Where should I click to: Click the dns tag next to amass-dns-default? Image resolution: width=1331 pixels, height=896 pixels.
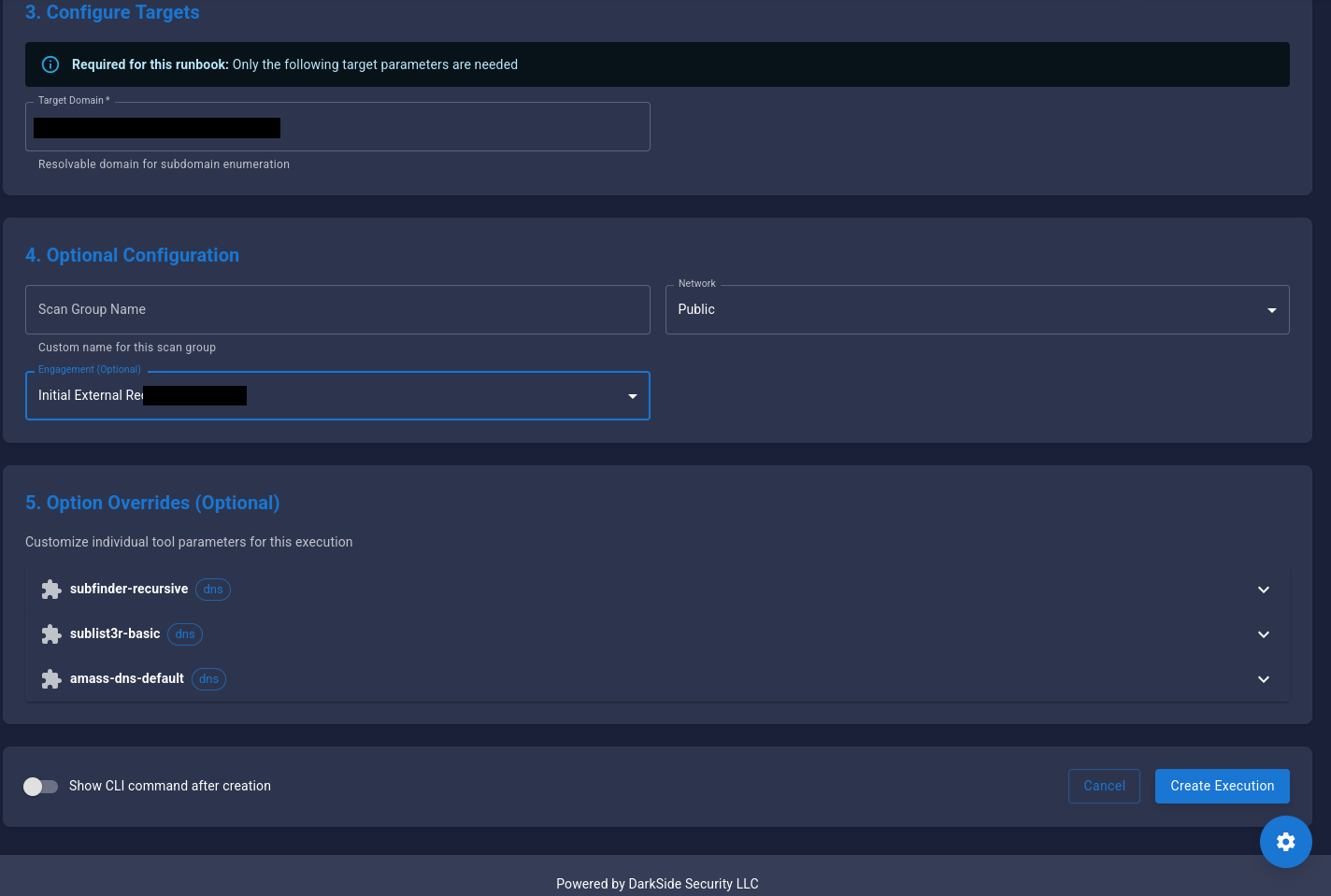click(x=208, y=679)
